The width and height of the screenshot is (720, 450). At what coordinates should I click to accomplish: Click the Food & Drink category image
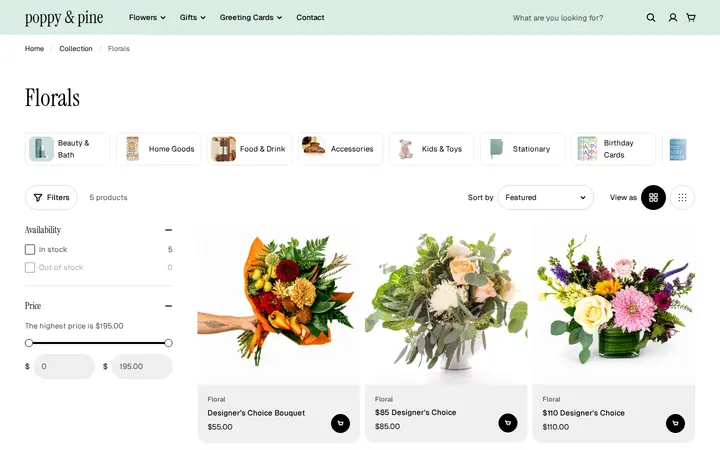(x=224, y=149)
